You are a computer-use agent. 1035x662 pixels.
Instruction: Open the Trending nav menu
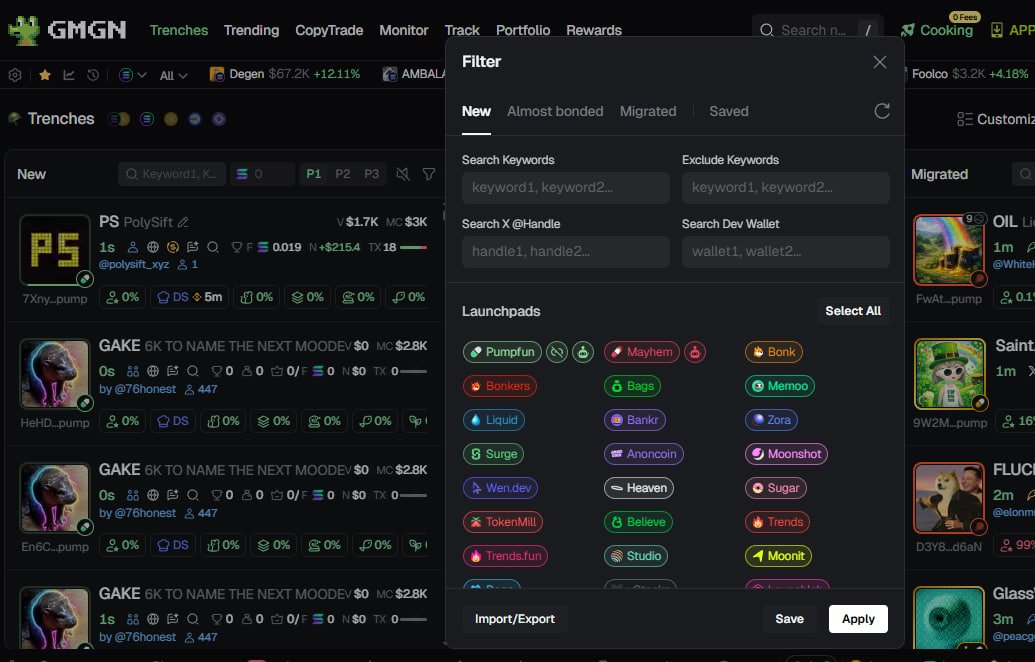tap(251, 30)
